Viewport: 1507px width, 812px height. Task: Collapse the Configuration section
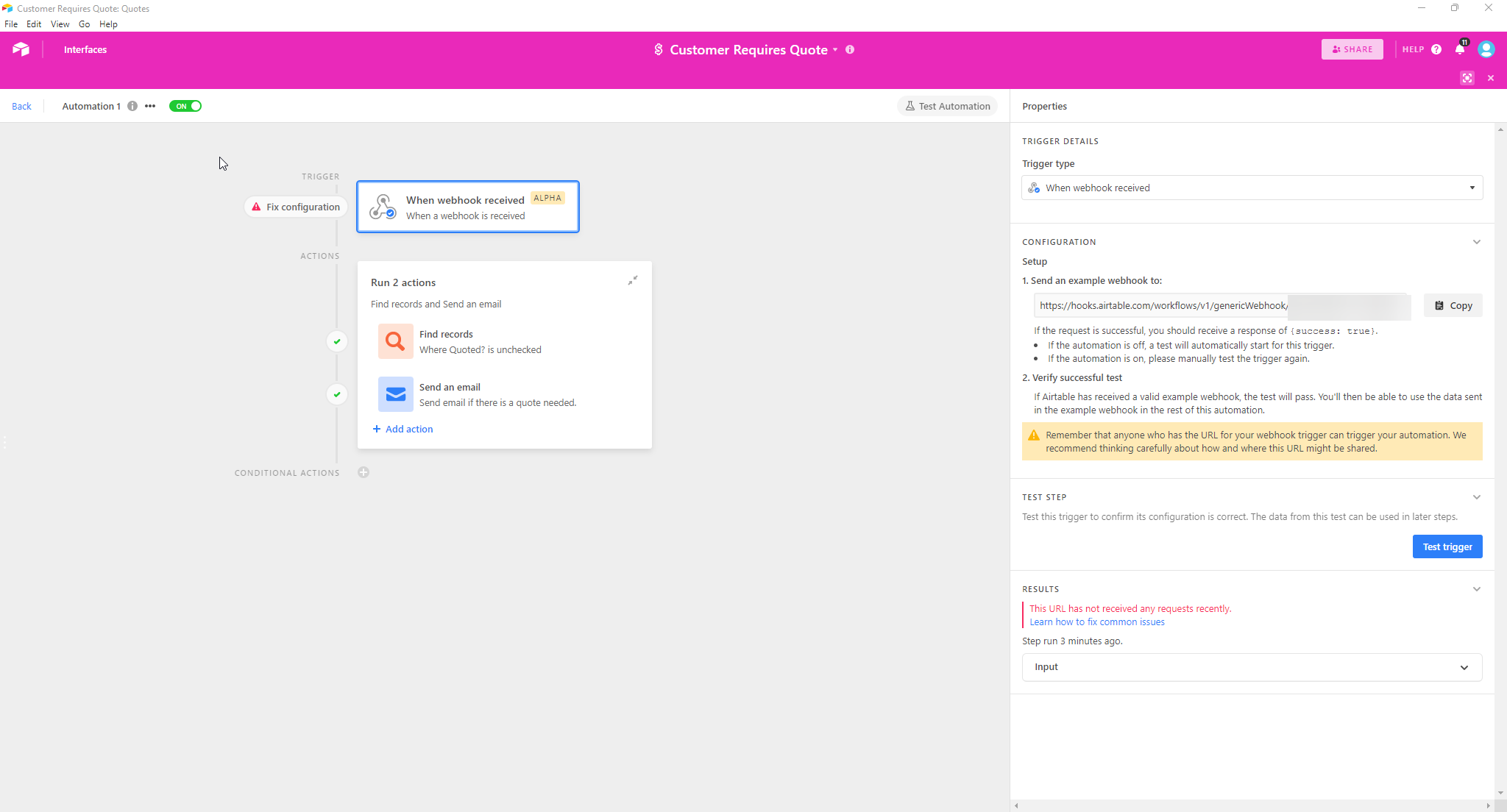(1477, 242)
